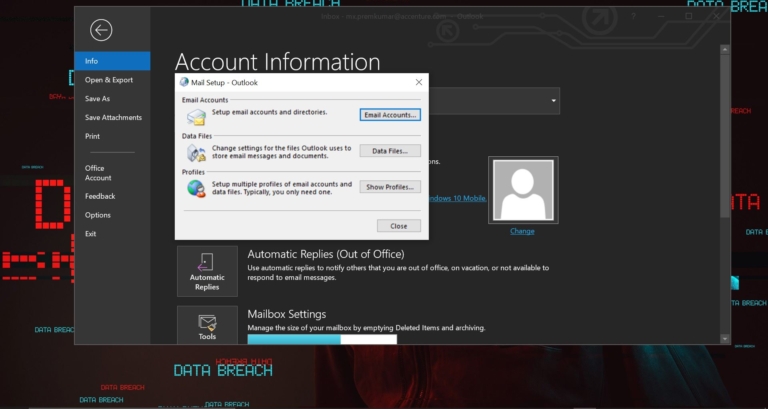Click the Email Accounts... button

[390, 115]
